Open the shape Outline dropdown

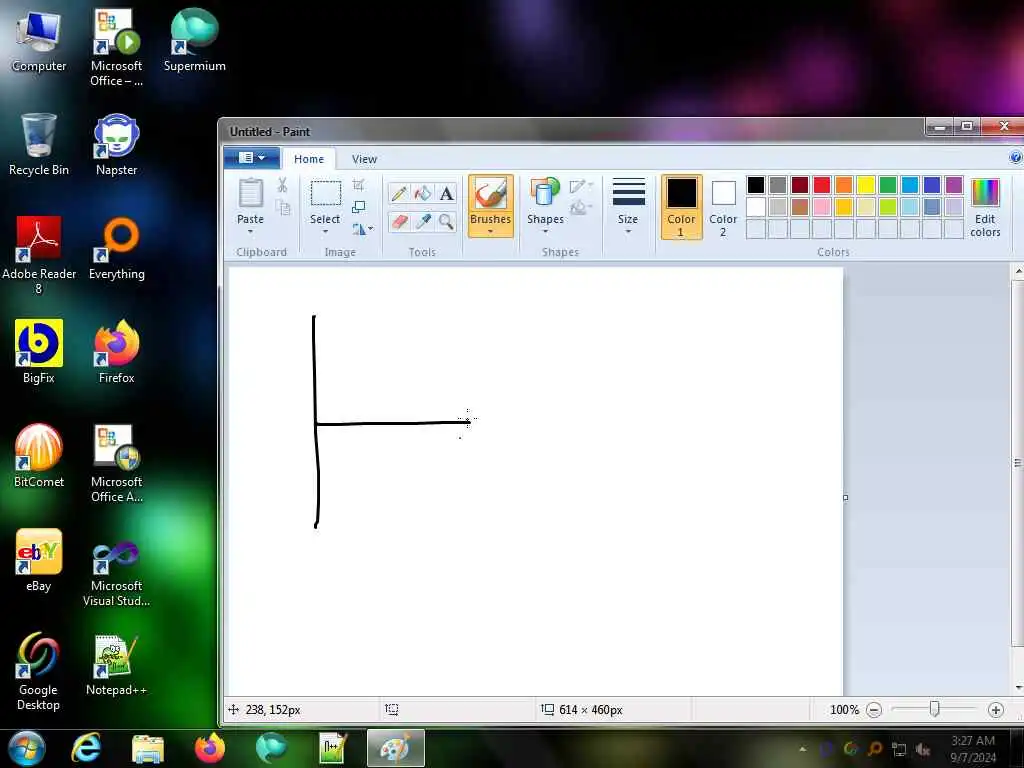tap(581, 187)
